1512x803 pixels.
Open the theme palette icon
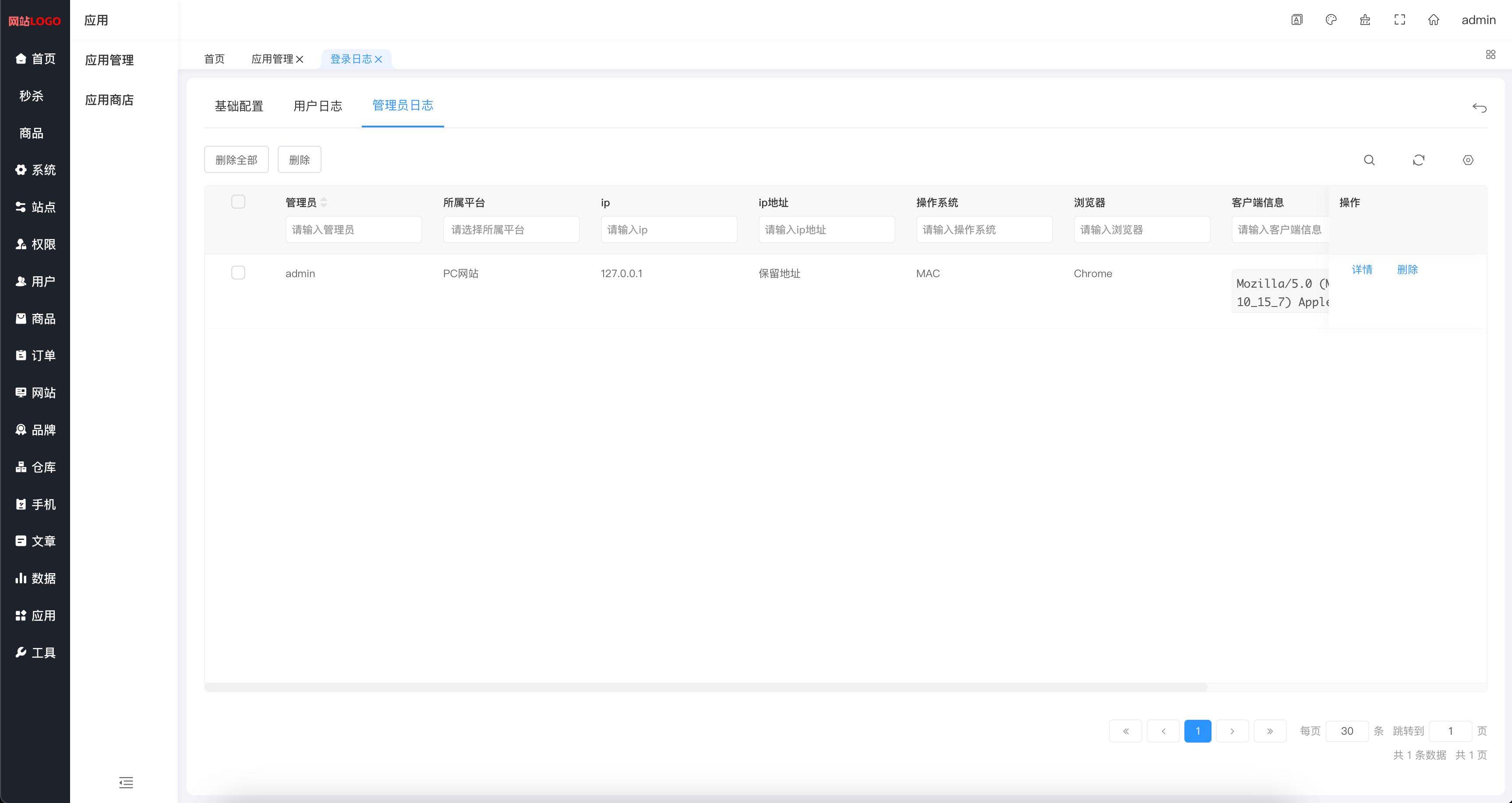point(1331,20)
